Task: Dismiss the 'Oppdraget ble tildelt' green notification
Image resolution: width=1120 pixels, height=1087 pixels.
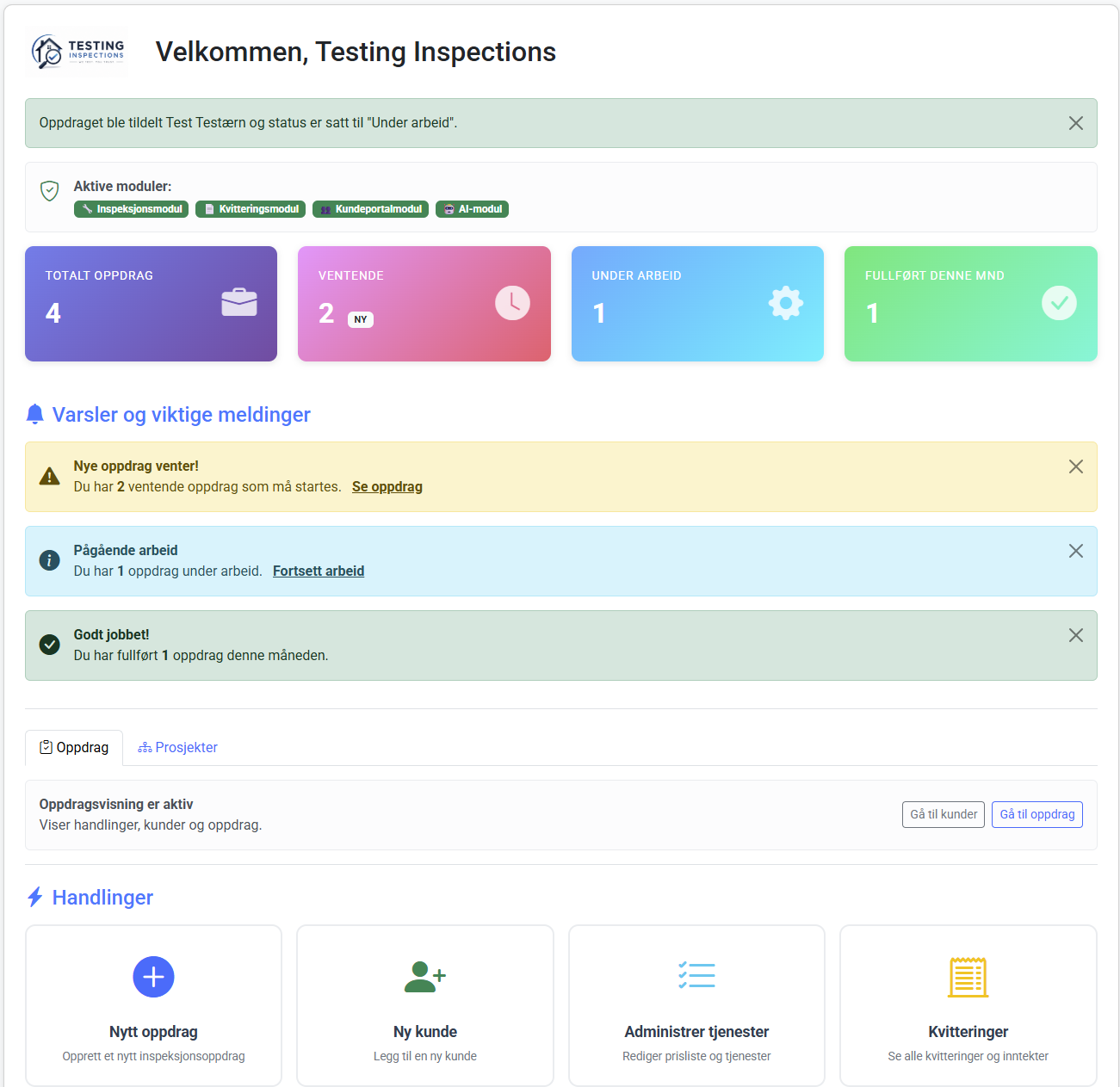Action: [1075, 123]
